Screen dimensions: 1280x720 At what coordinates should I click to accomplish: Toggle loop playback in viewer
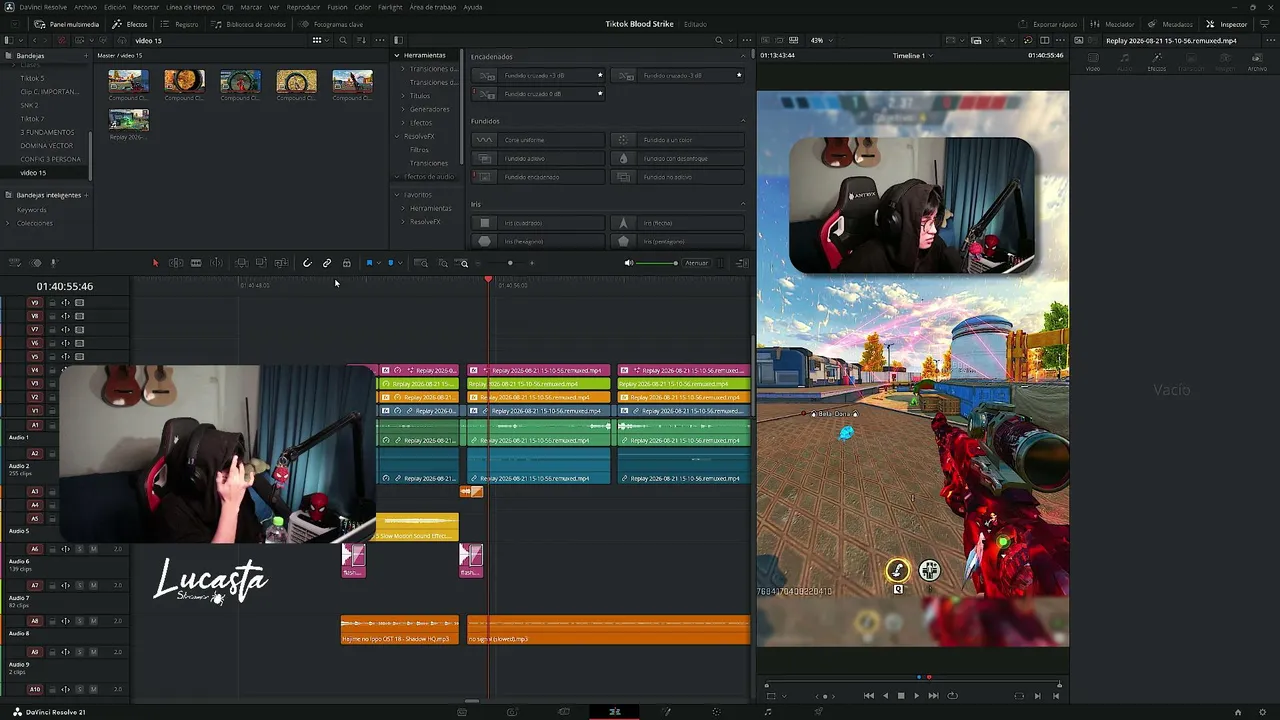click(x=952, y=696)
